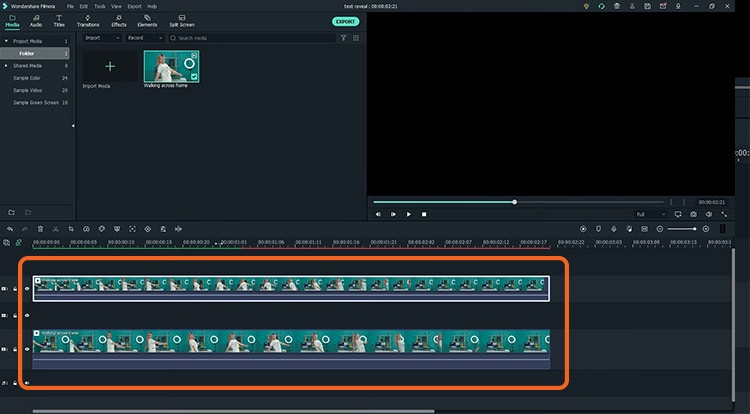Open the color correction palette icon
Image resolution: width=750 pixels, height=414 pixels.
[x=101, y=229]
